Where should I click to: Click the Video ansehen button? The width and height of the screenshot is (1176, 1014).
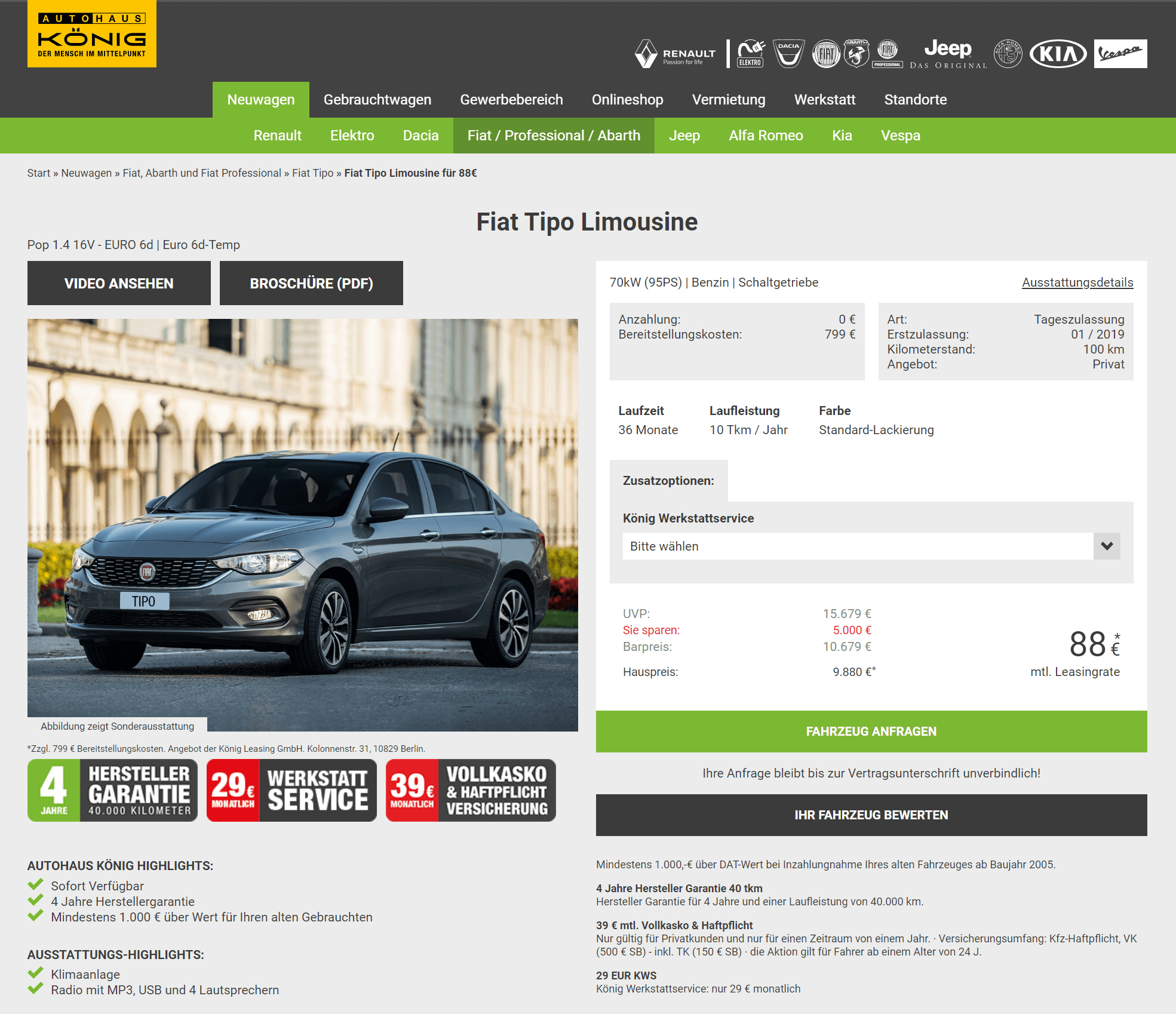tap(119, 283)
